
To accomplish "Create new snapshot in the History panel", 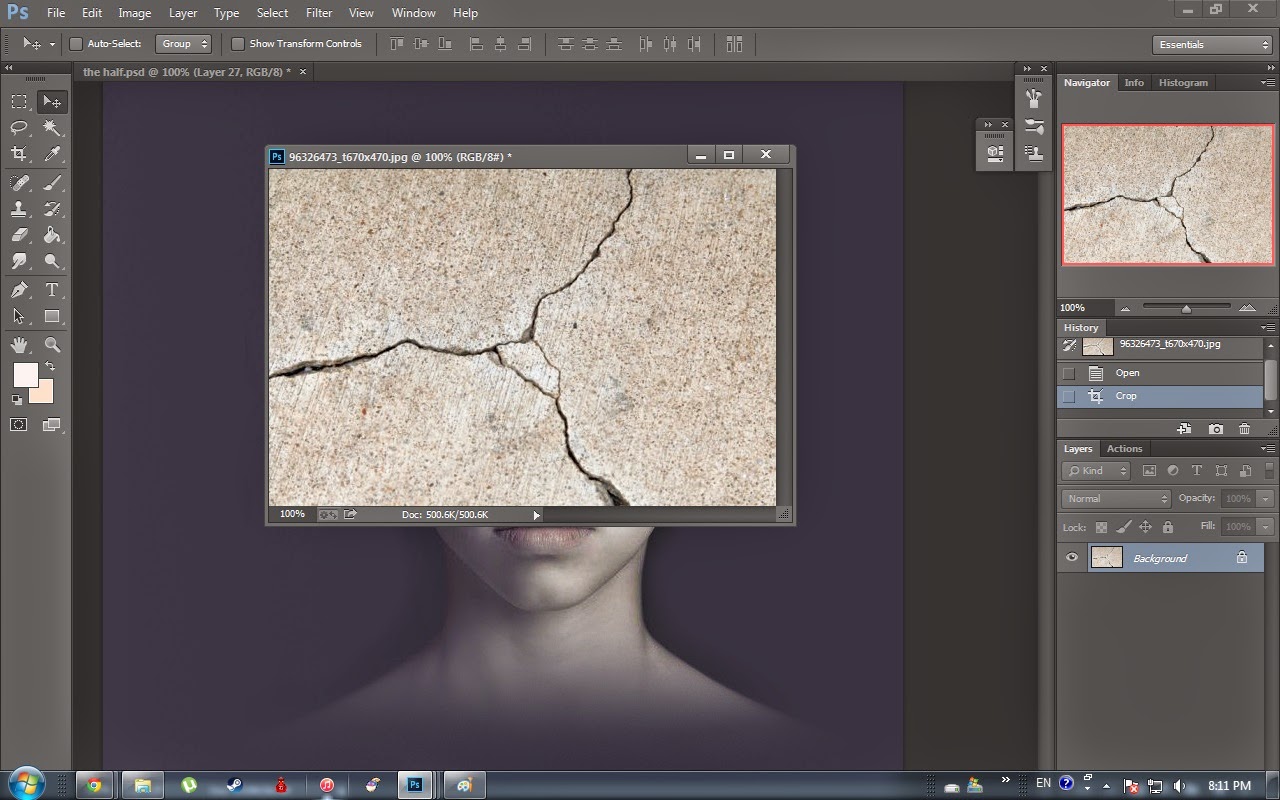I will [x=1216, y=429].
